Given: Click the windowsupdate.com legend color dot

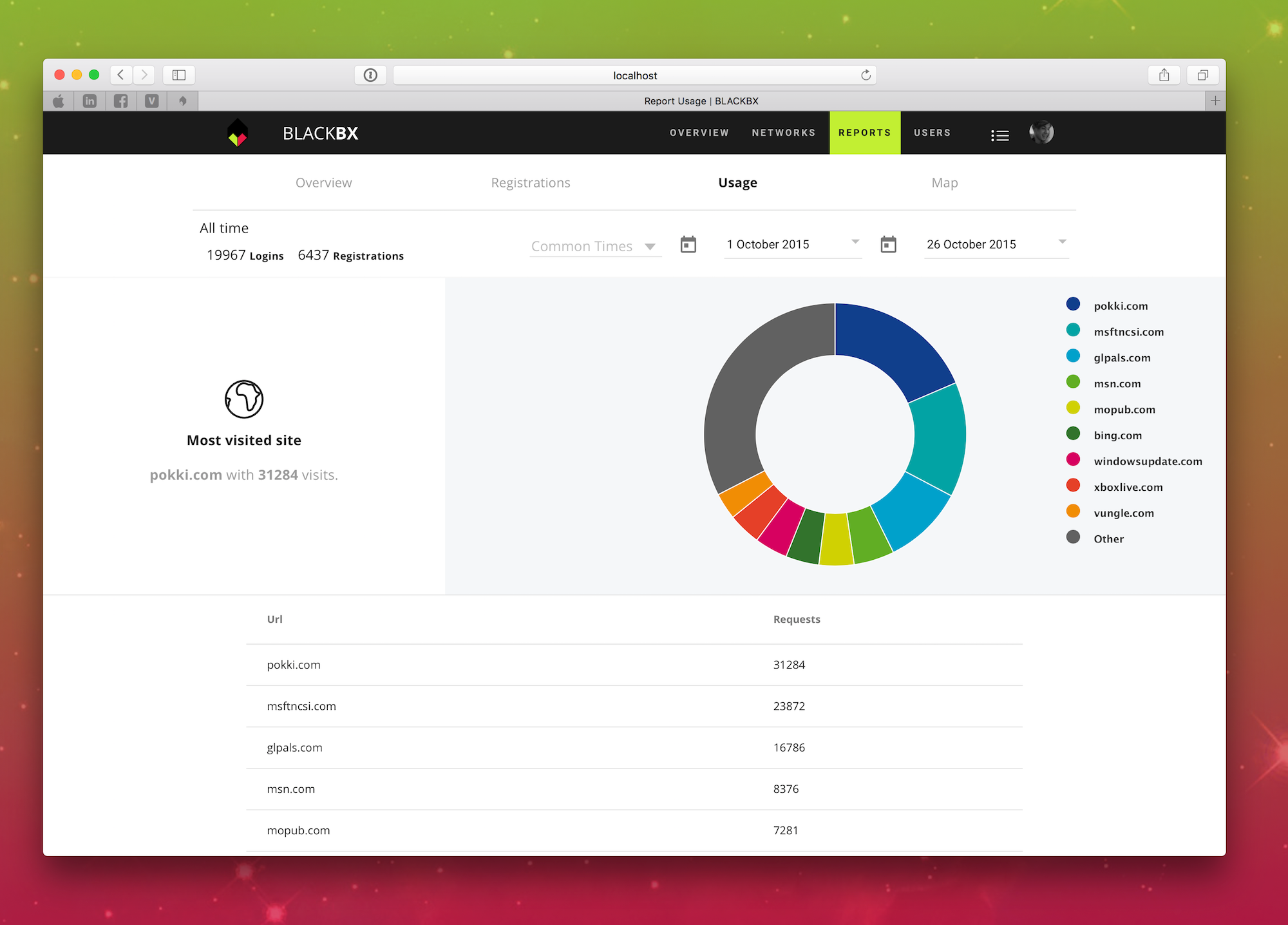Looking at the screenshot, I should pyautogui.click(x=1073, y=459).
